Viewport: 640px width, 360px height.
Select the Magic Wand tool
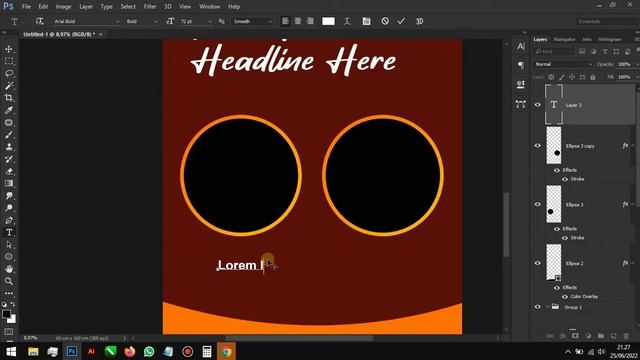pos(9,86)
